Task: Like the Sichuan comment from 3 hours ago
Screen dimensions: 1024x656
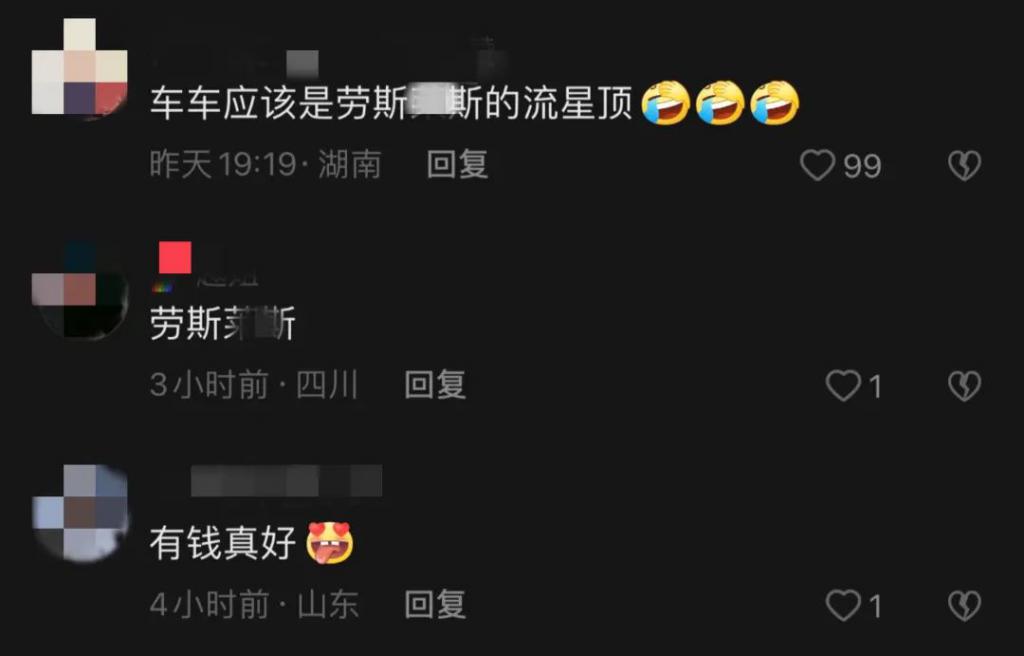Action: pos(843,385)
